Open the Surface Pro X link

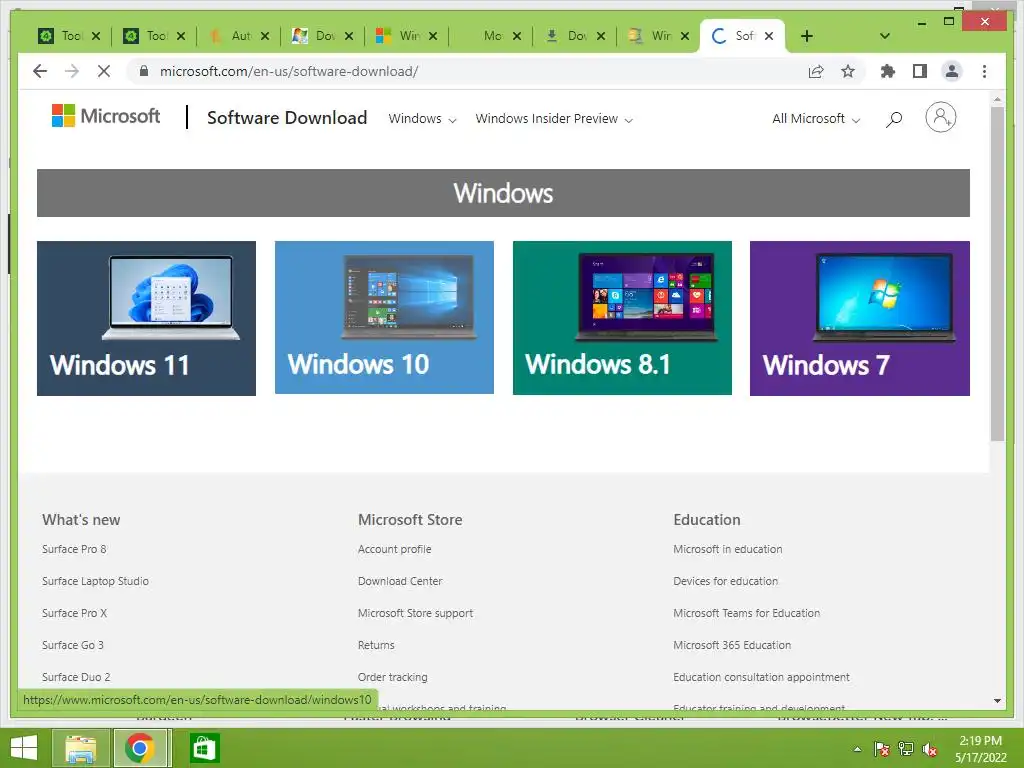point(74,613)
